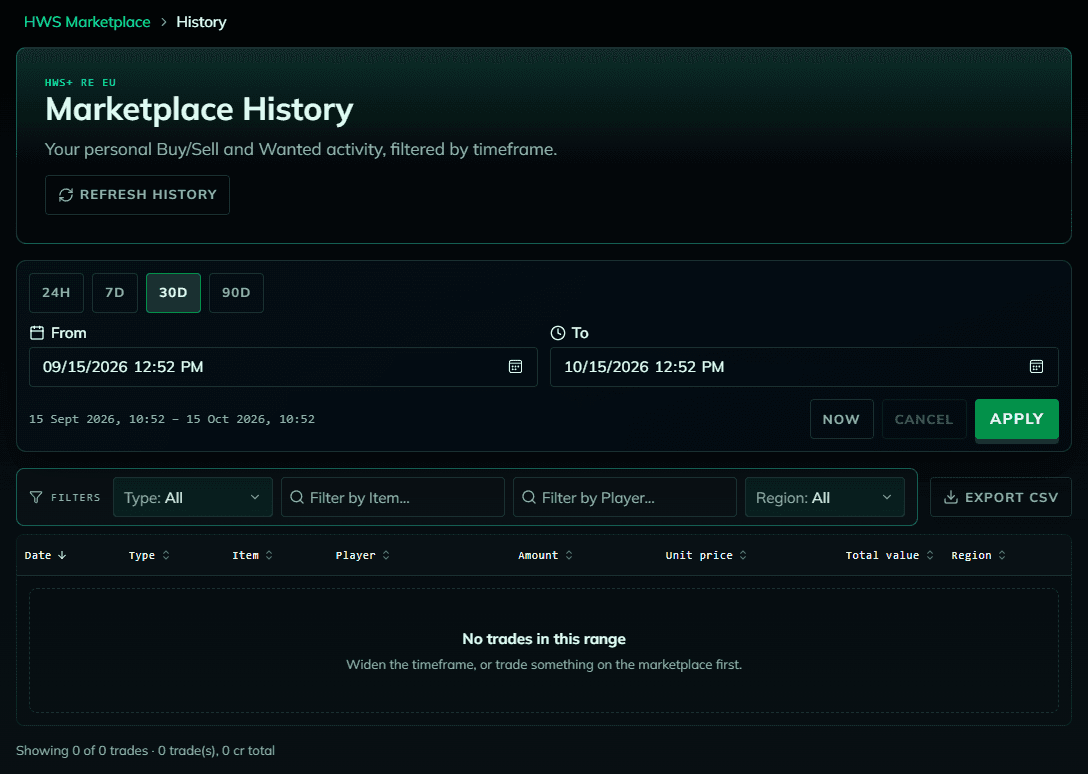Image resolution: width=1088 pixels, height=774 pixels.
Task: Open the Region: All dropdown
Action: (x=824, y=497)
